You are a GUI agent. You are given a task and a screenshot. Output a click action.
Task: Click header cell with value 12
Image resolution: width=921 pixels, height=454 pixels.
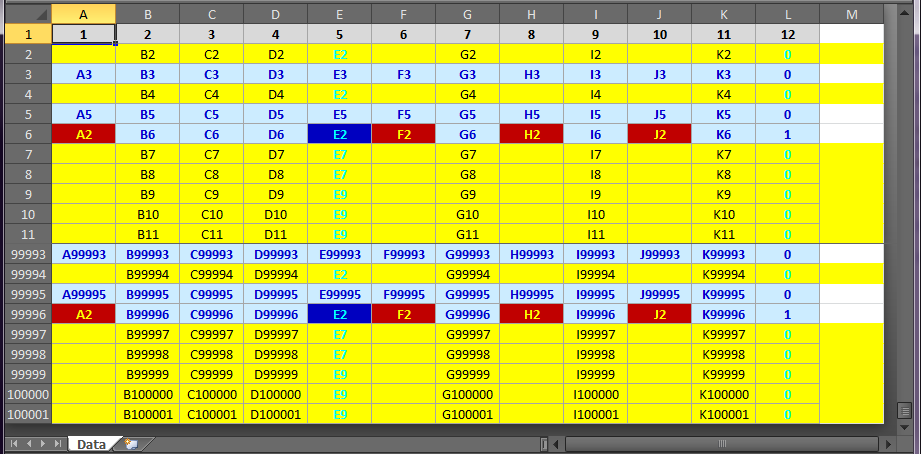click(x=788, y=34)
